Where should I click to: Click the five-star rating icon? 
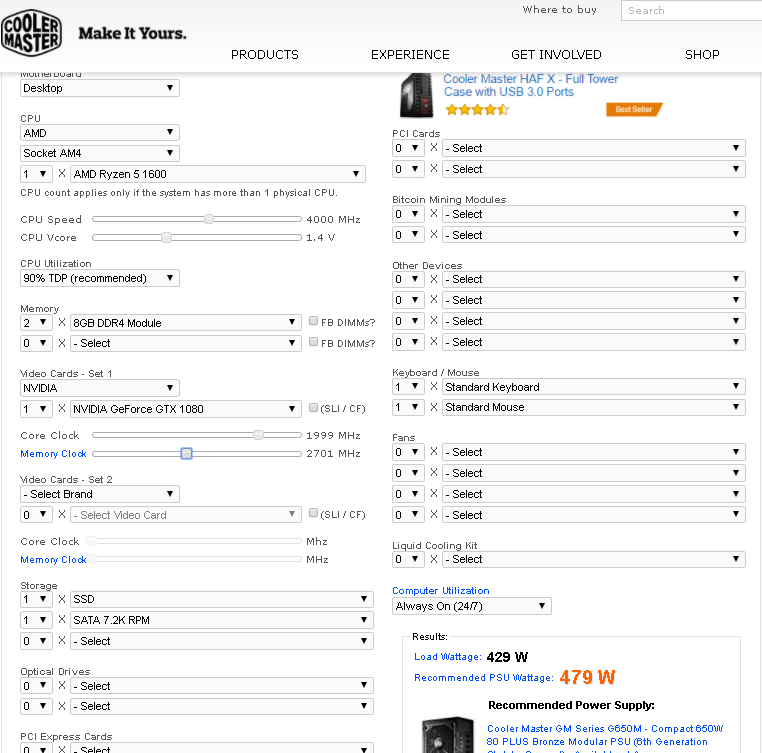(477, 110)
